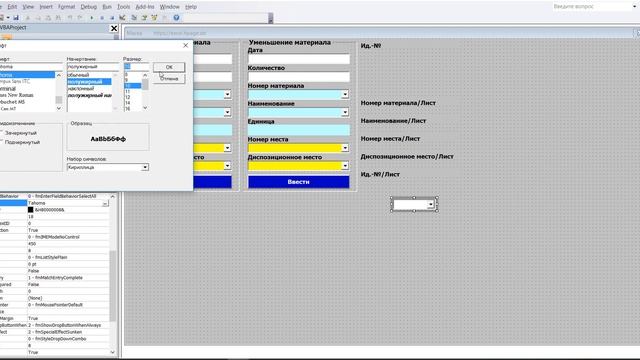Expand the Номер материала combo box arrow
640x360 pixels.
[345, 94]
